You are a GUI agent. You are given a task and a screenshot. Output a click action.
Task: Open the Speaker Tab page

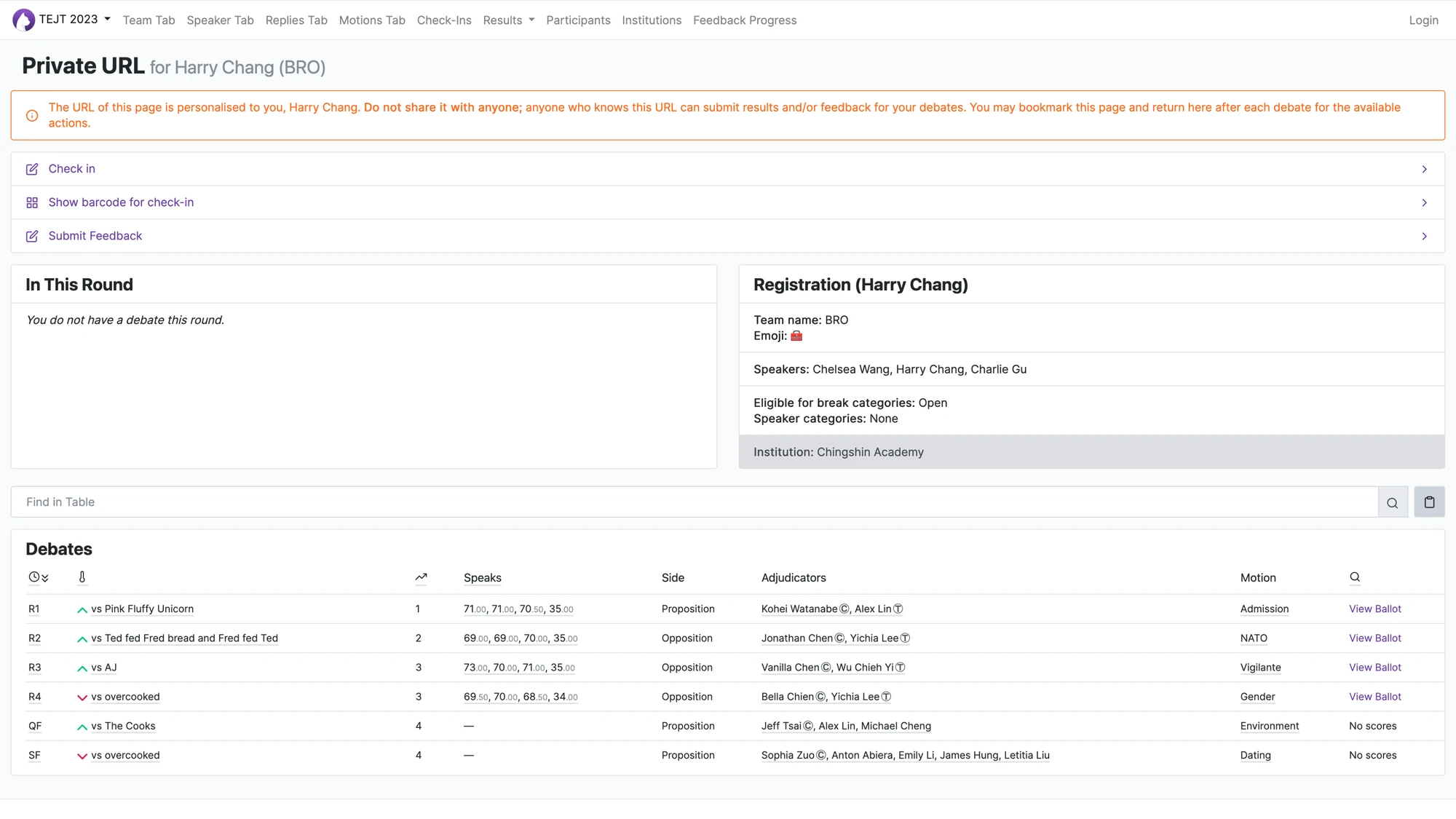(x=220, y=20)
